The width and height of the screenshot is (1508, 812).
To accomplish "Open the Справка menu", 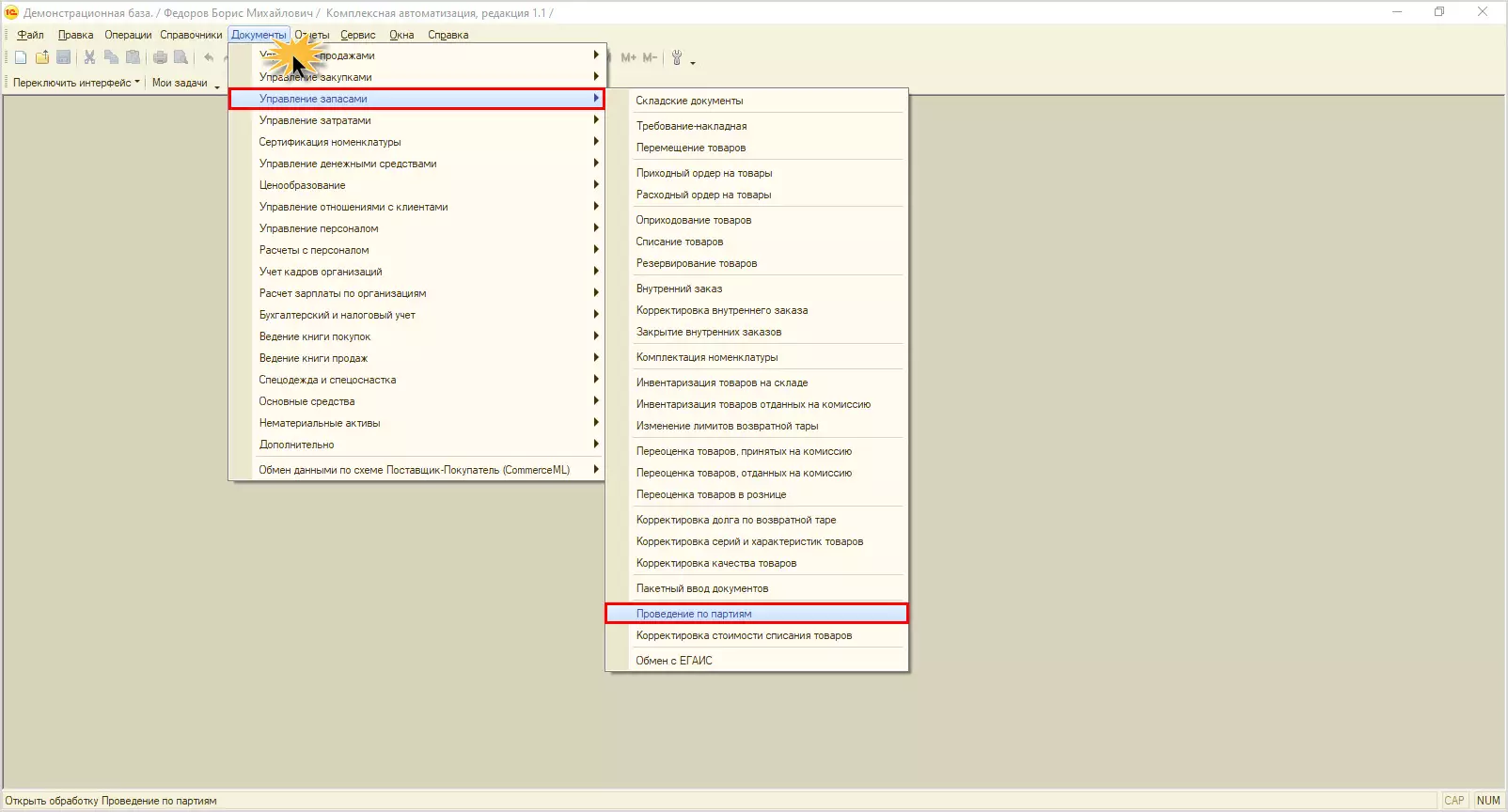I will 448,35.
